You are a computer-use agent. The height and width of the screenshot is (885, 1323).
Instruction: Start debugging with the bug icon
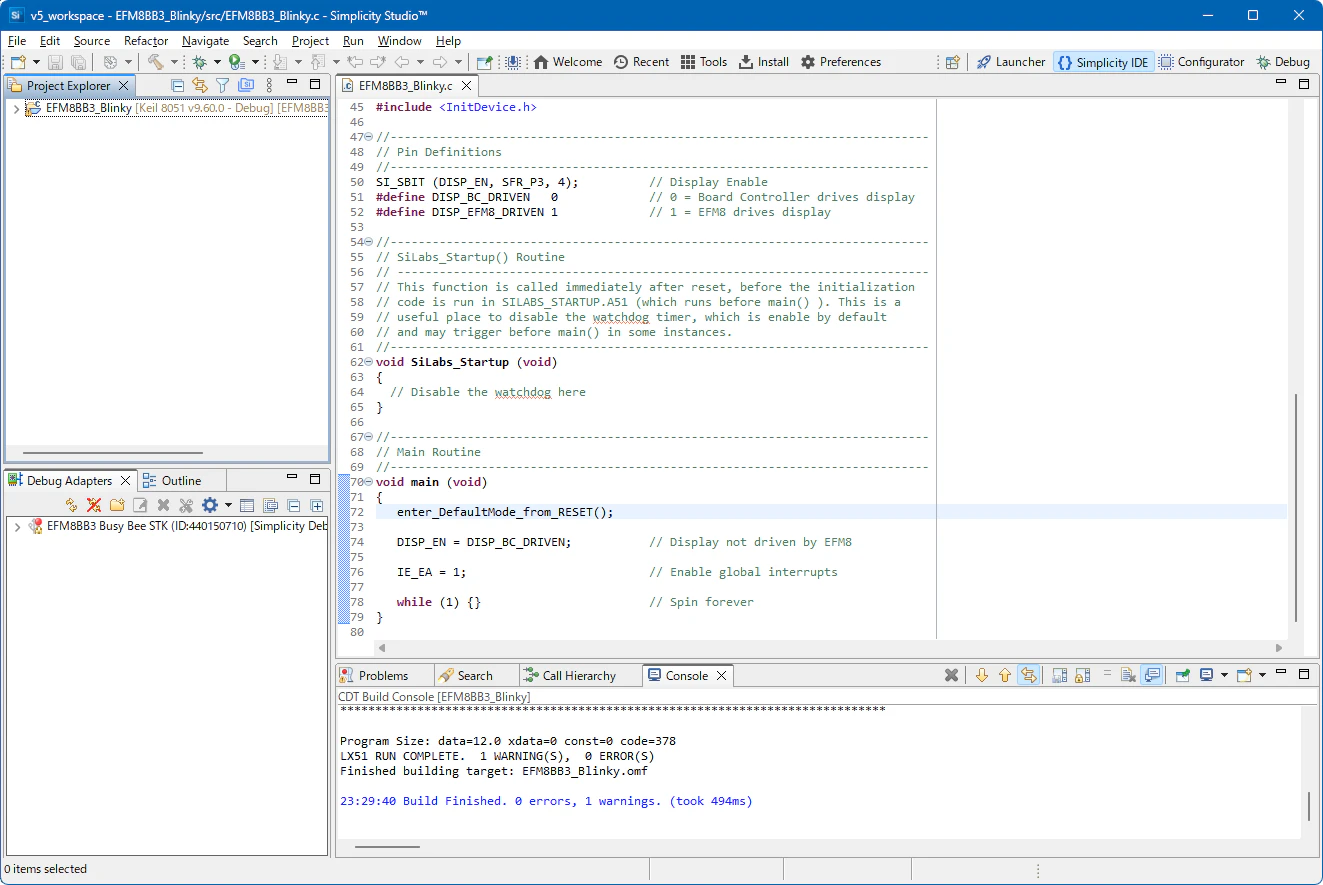point(199,62)
